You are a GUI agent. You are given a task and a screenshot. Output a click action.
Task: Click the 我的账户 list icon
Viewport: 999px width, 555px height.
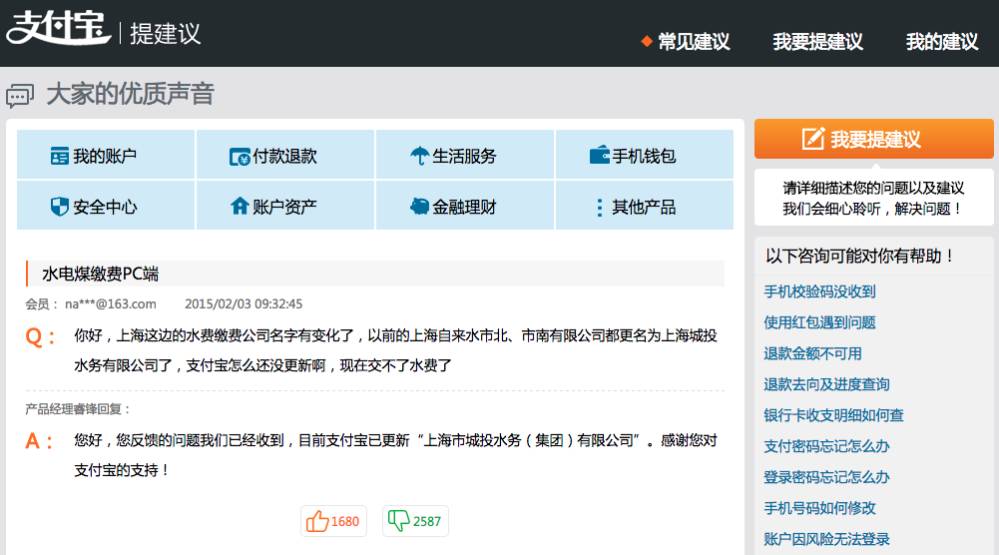(x=59, y=155)
